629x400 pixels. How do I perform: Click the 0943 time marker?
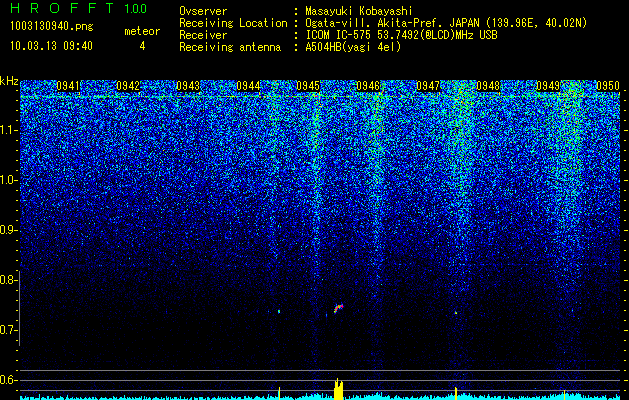[188, 86]
